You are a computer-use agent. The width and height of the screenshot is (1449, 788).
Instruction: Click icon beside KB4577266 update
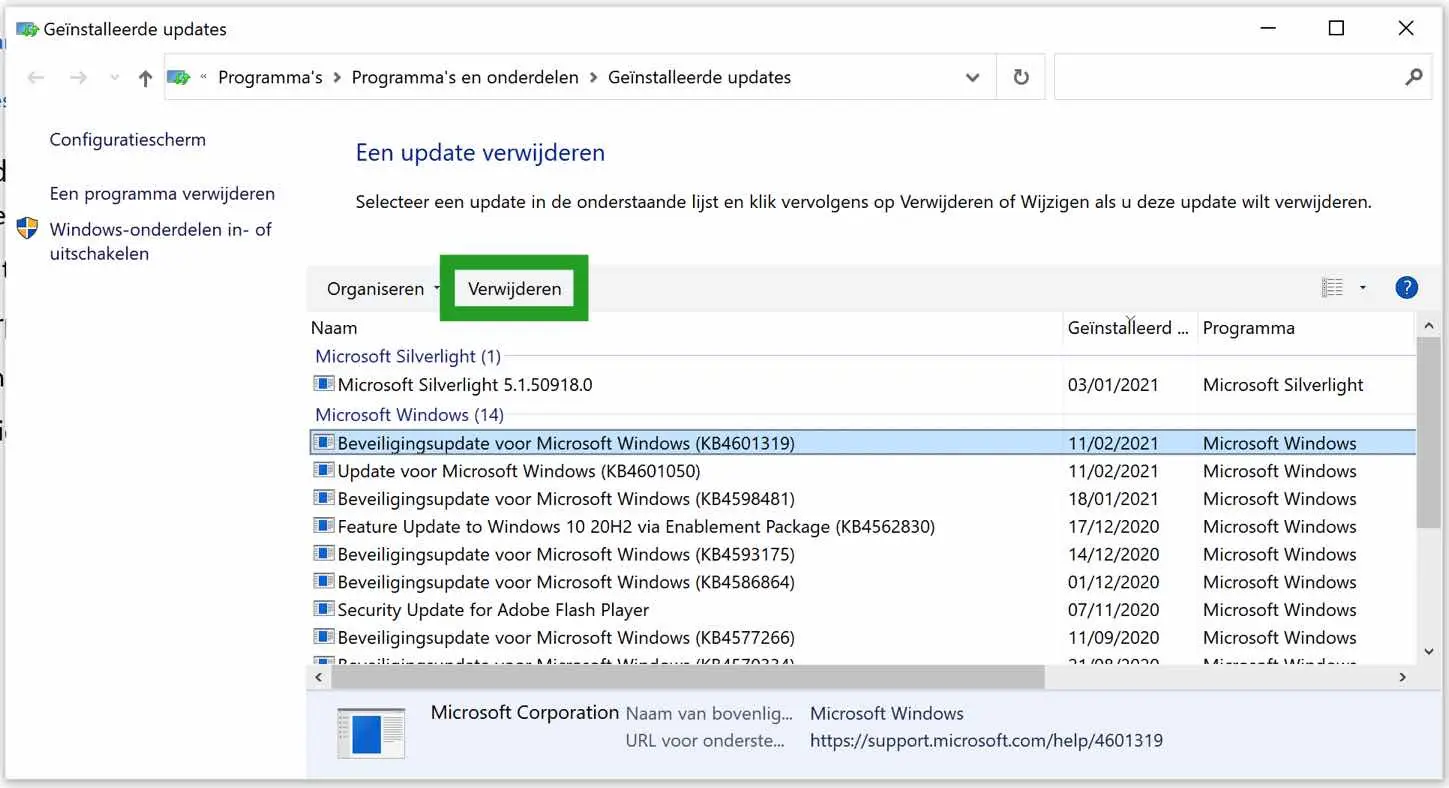coord(323,637)
